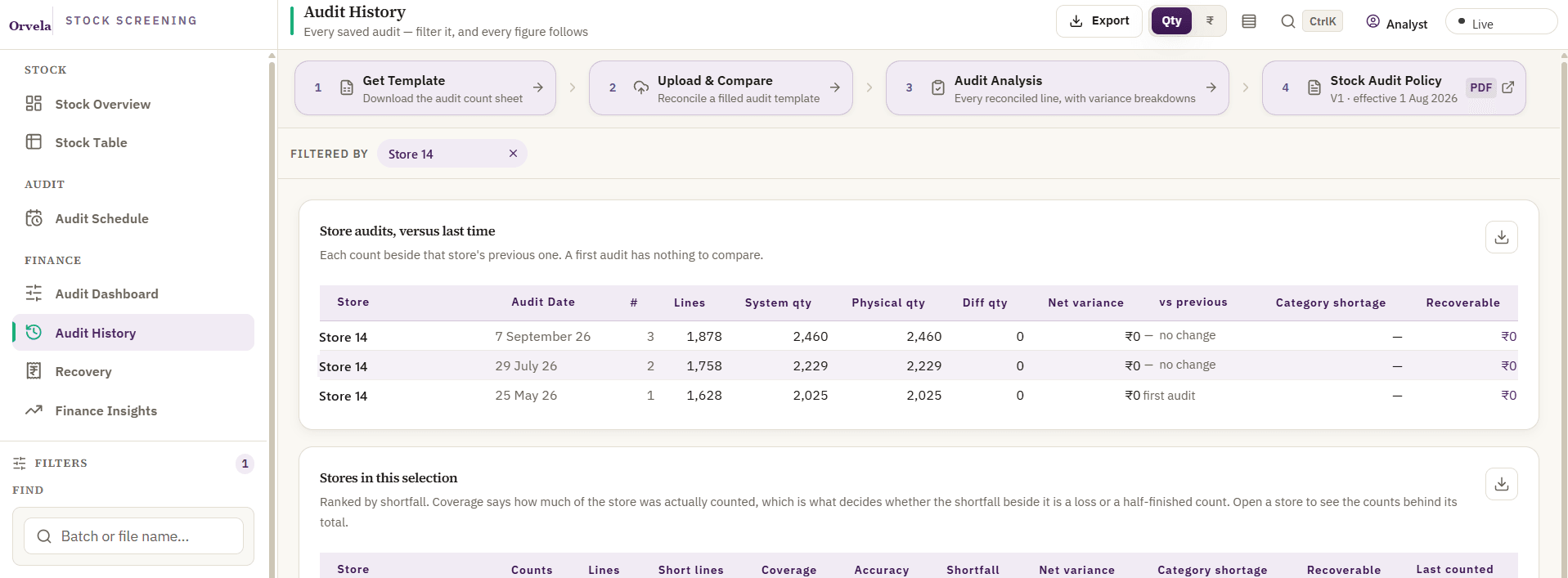
Task: Click the Get Template document icon
Action: 347,87
